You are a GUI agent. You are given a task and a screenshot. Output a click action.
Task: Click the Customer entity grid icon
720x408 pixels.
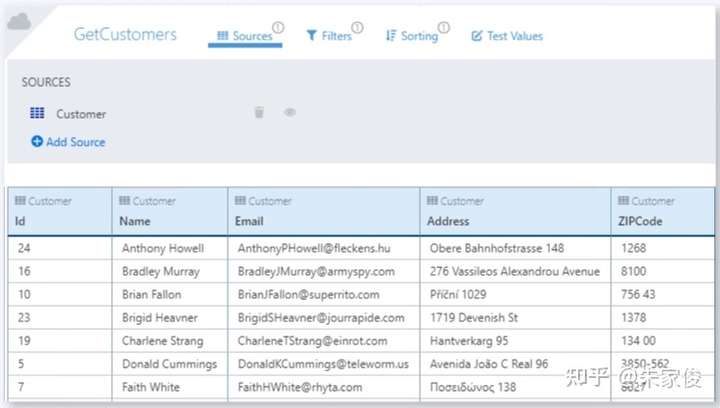point(37,114)
